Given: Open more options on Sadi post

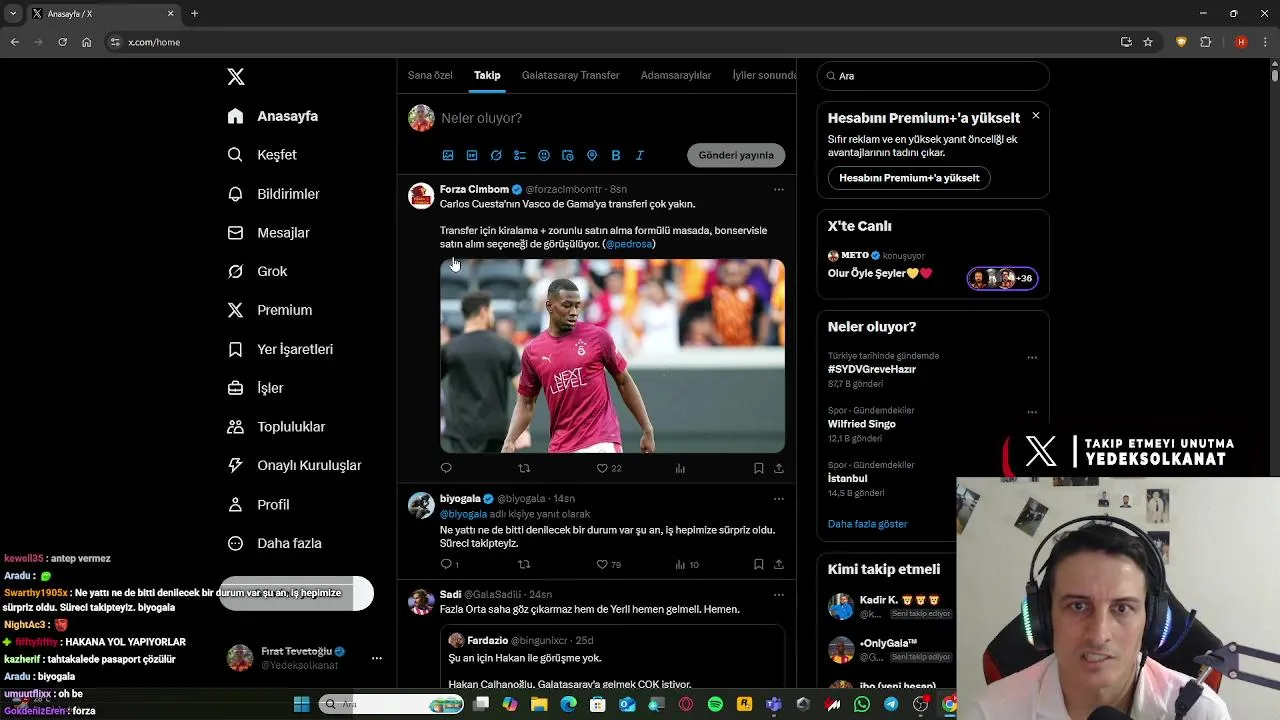Looking at the screenshot, I should point(779,594).
